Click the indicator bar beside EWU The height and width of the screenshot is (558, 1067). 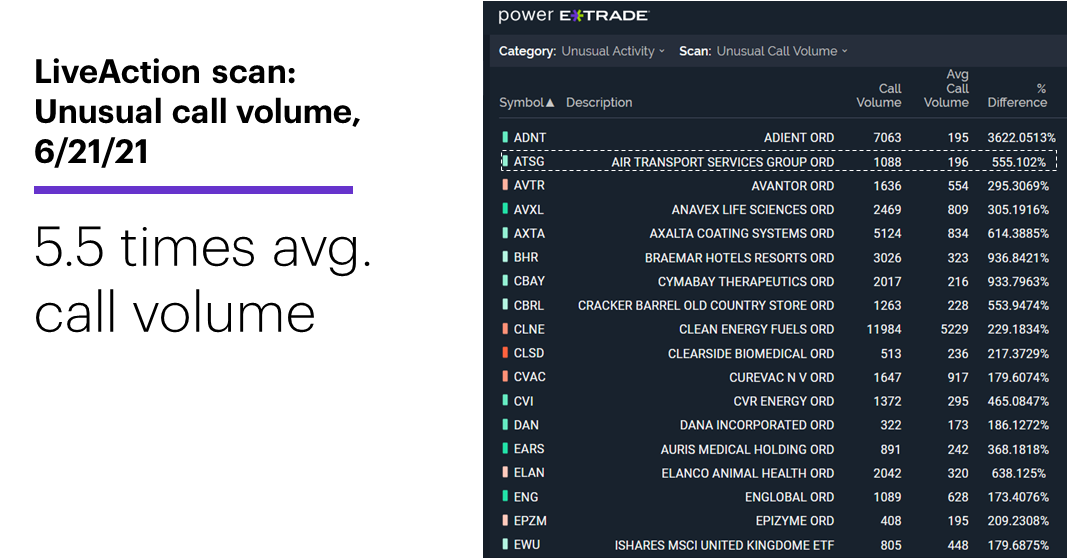pos(505,544)
